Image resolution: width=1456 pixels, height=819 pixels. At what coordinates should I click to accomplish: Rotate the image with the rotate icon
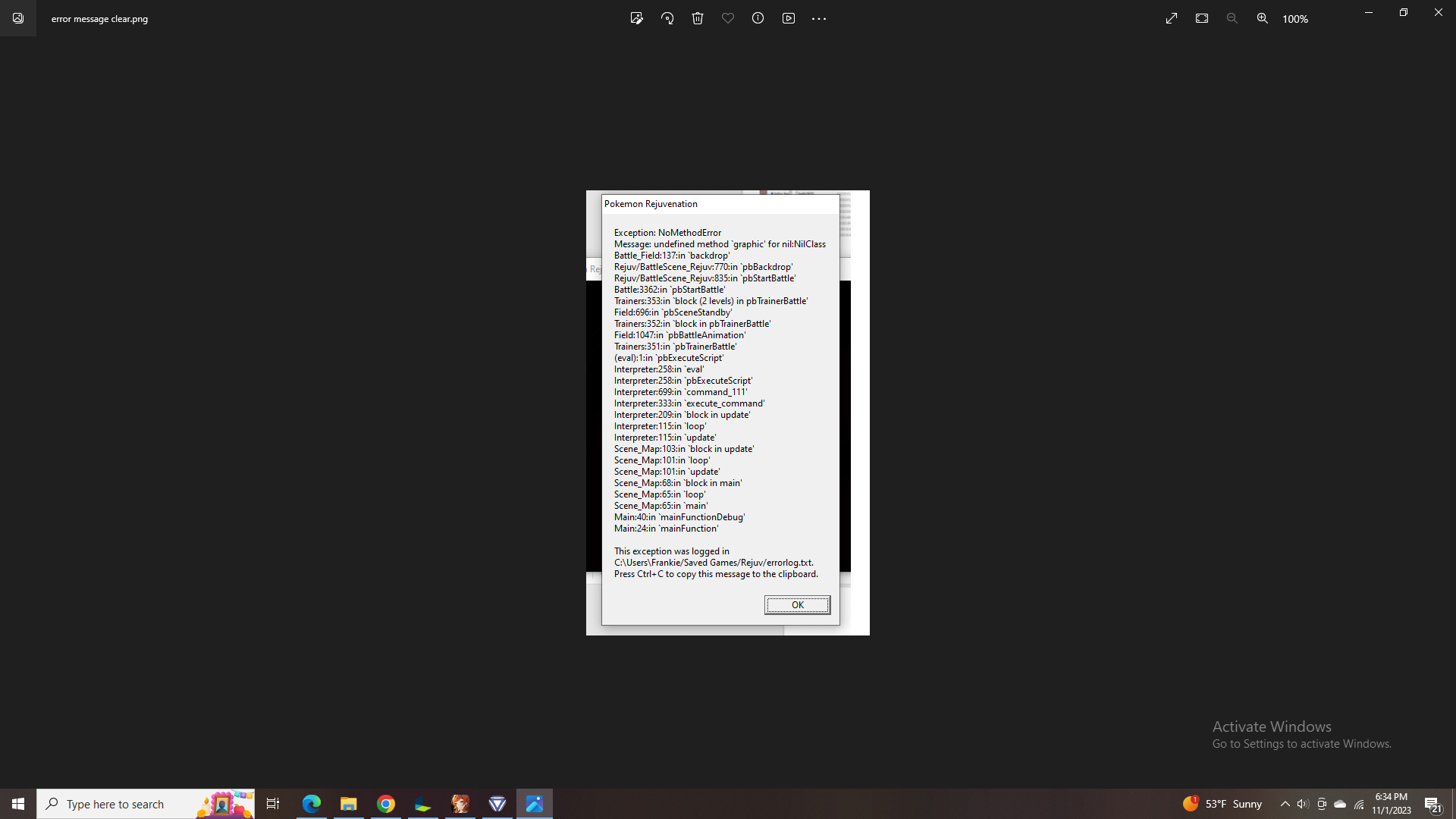pos(667,18)
